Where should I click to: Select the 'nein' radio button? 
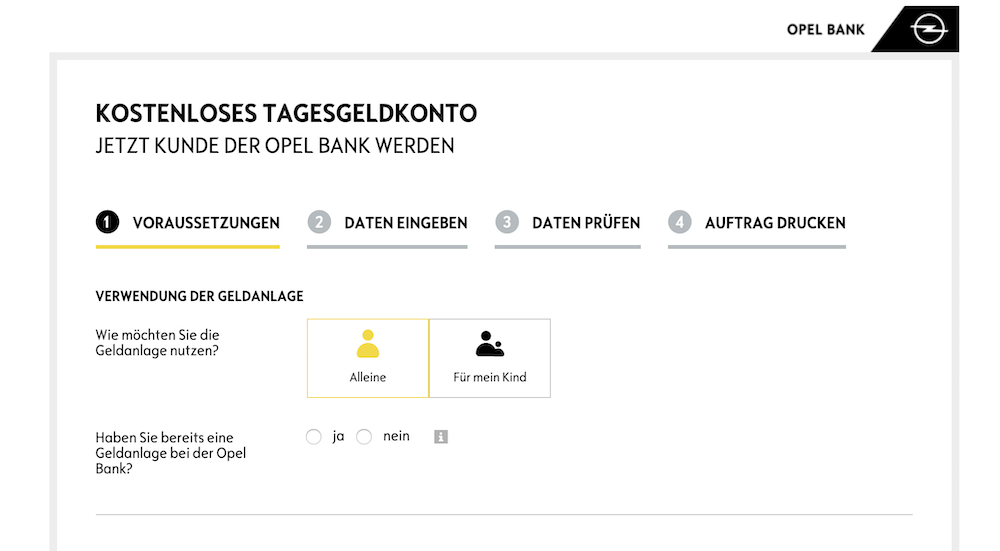click(364, 437)
